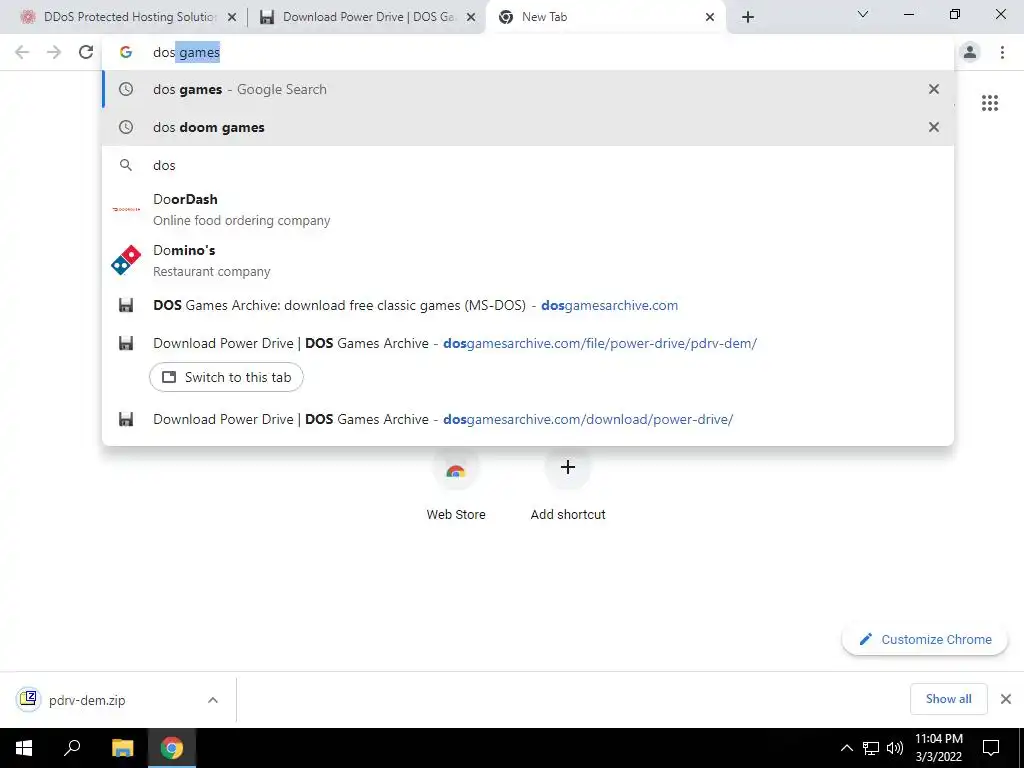Click Show all downloads
The width and height of the screenshot is (1024, 768).
pyautogui.click(x=948, y=699)
